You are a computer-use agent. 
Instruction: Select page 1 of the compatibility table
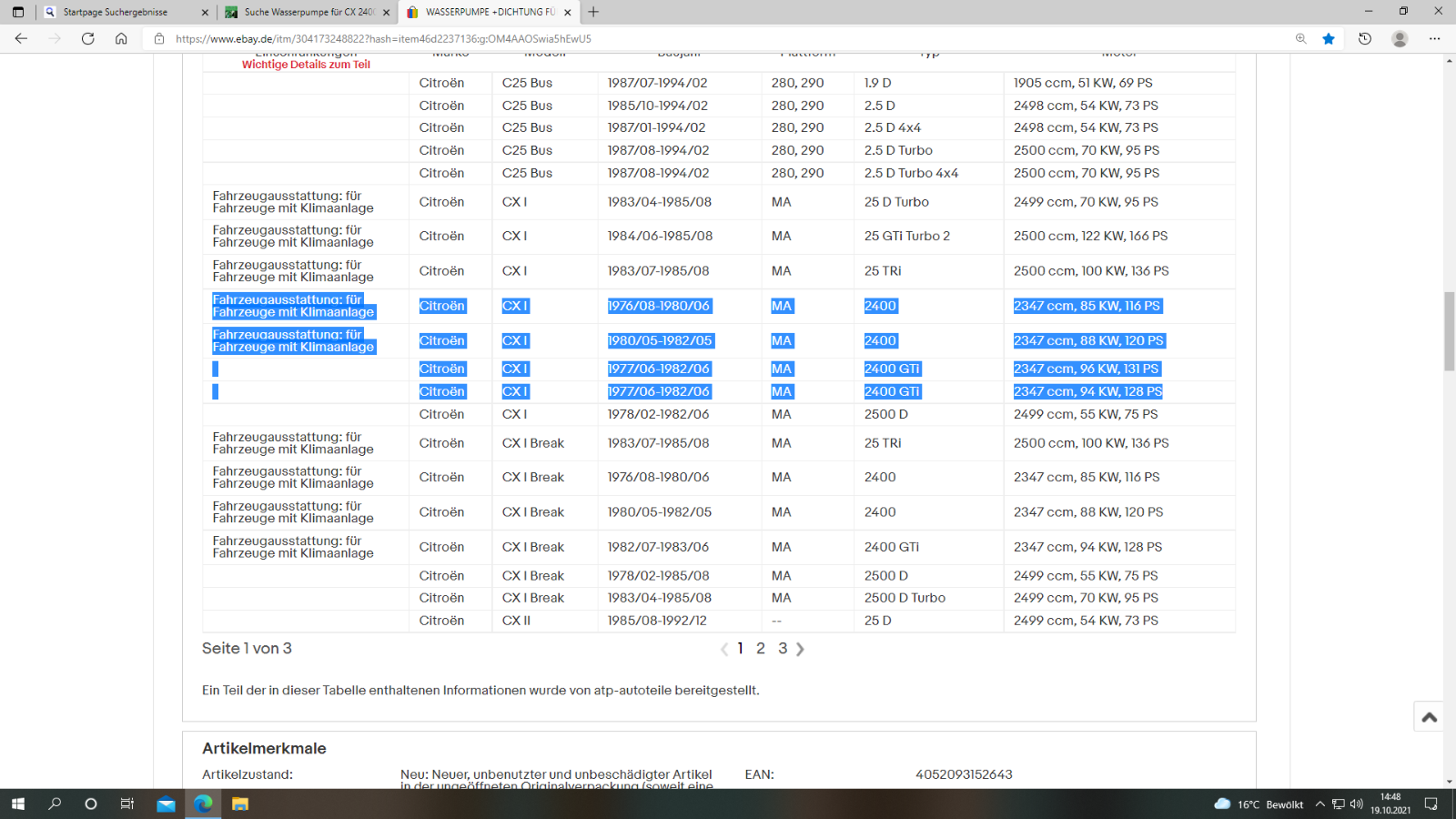740,649
